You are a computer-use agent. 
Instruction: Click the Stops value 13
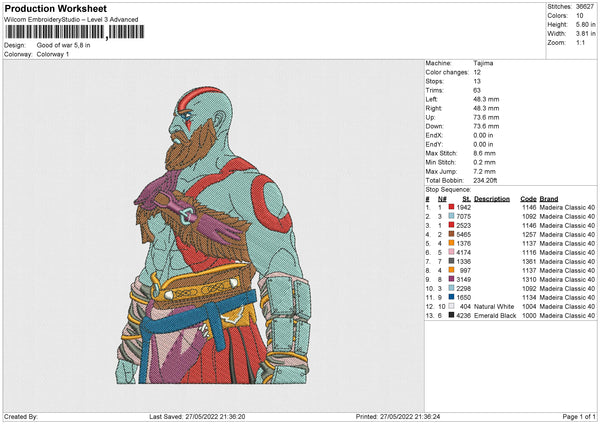(x=477, y=81)
